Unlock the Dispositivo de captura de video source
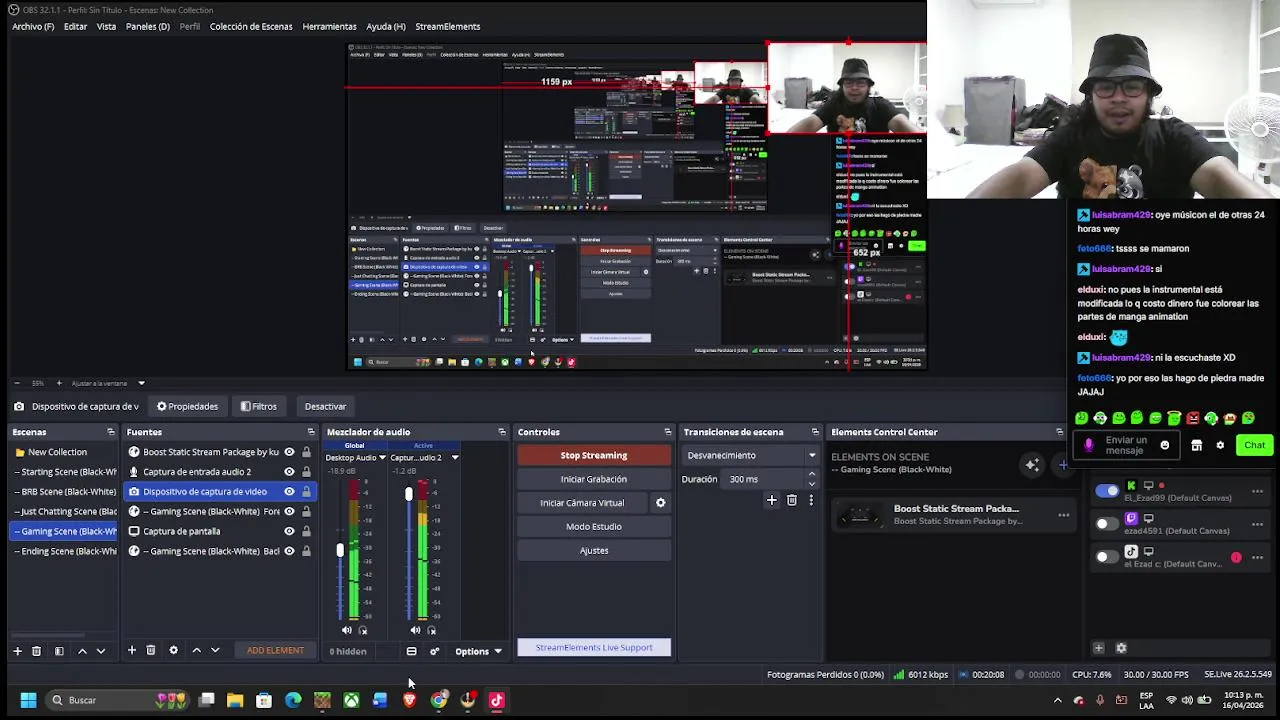This screenshot has height=720, width=1280. (306, 492)
